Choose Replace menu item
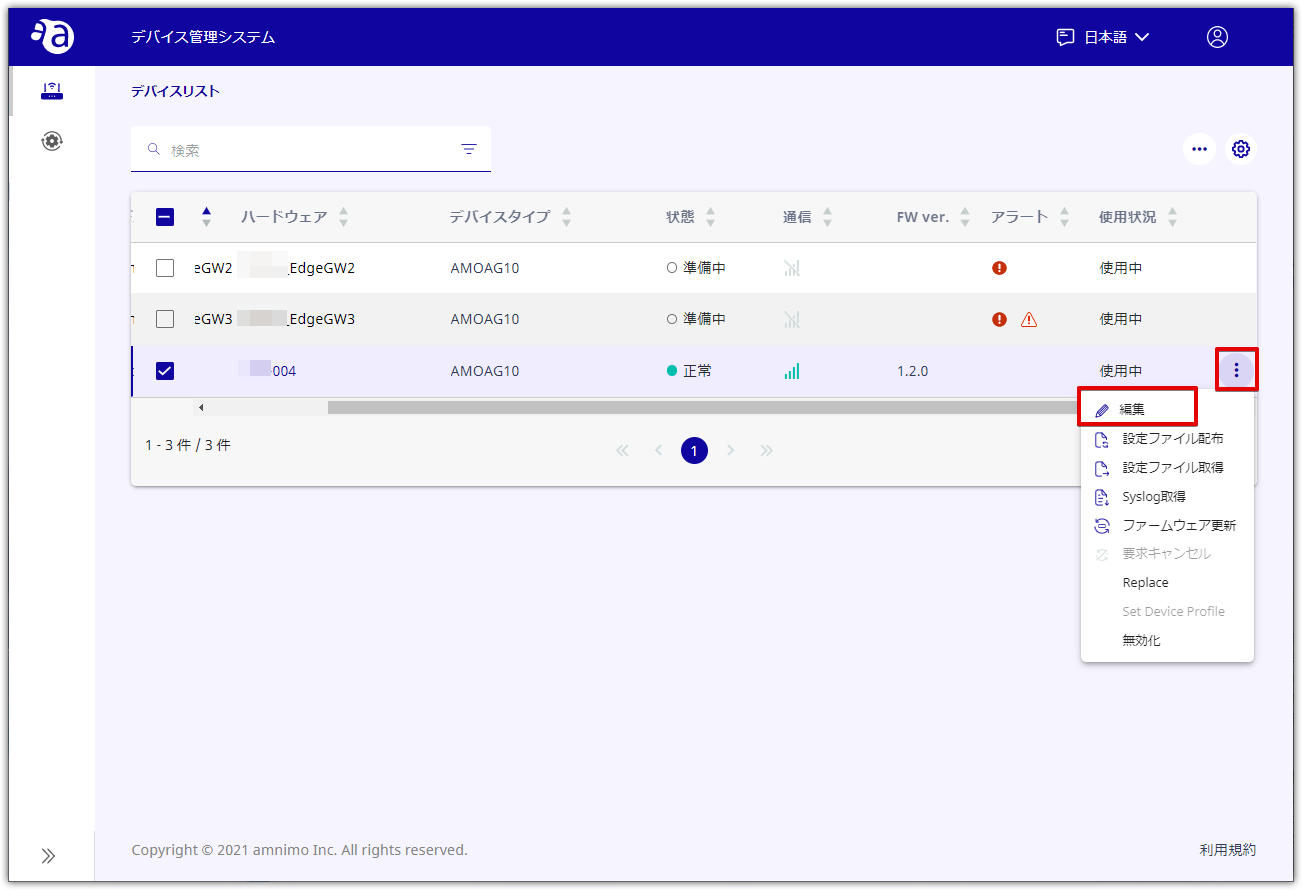The width and height of the screenshot is (1302, 890). [x=1167, y=583]
